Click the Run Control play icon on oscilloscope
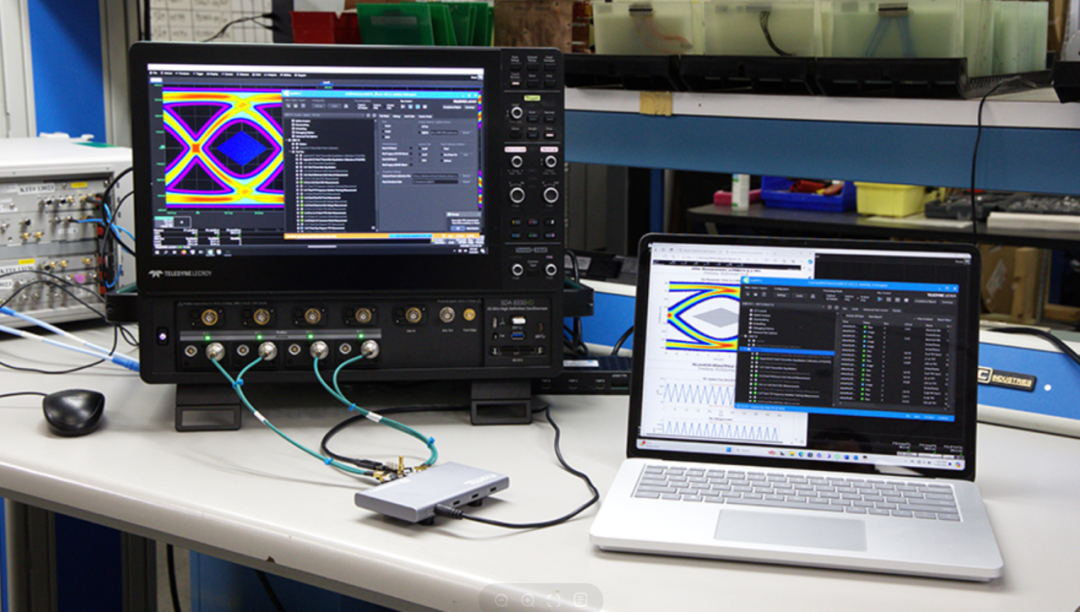 (x=403, y=107)
